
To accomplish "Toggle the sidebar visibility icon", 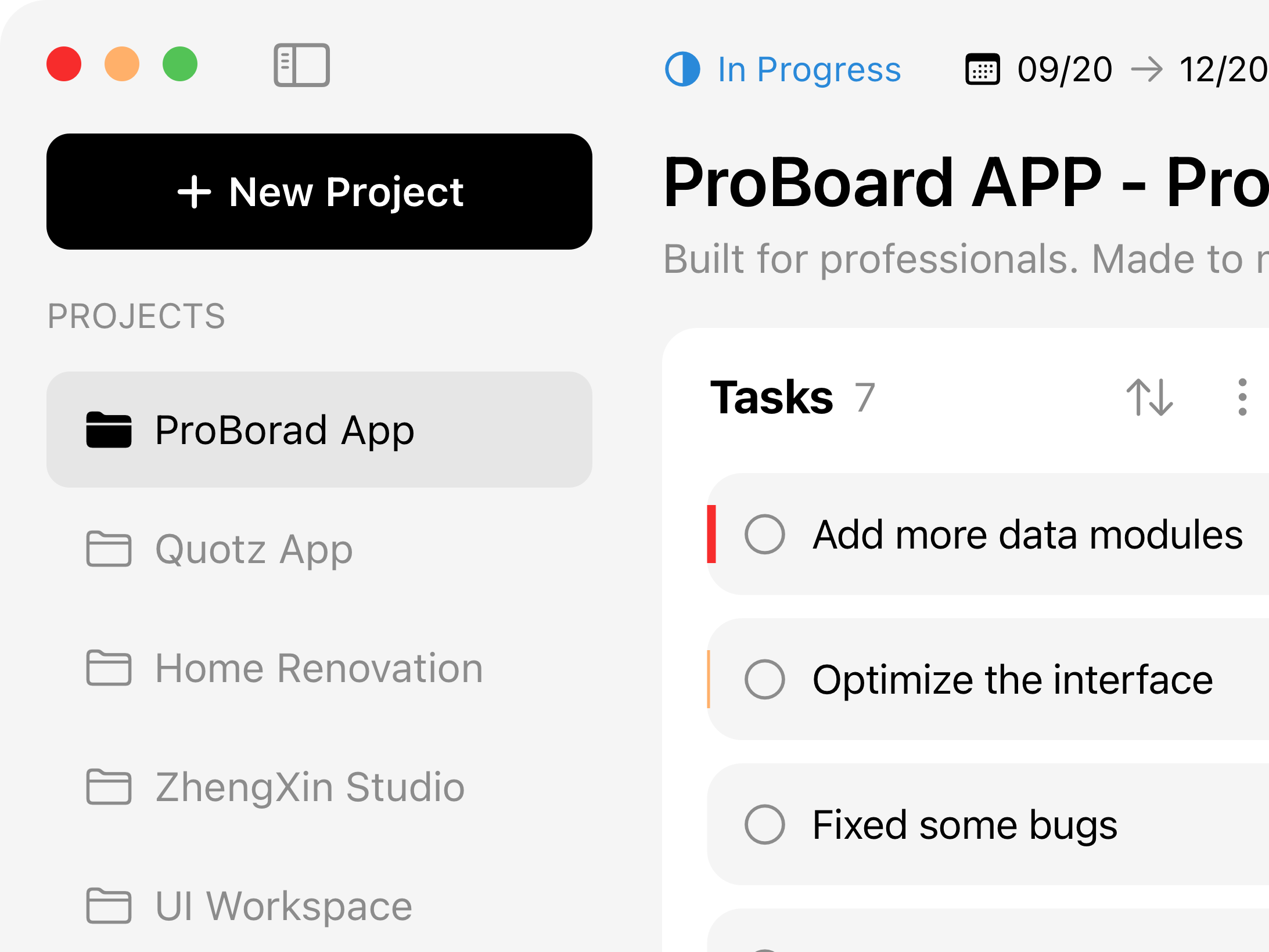I will tap(303, 65).
